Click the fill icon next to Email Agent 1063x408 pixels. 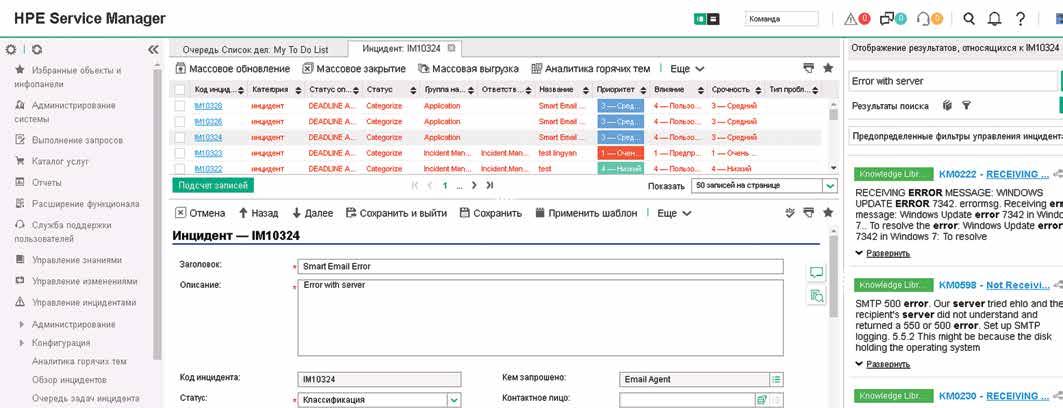tap(776, 380)
